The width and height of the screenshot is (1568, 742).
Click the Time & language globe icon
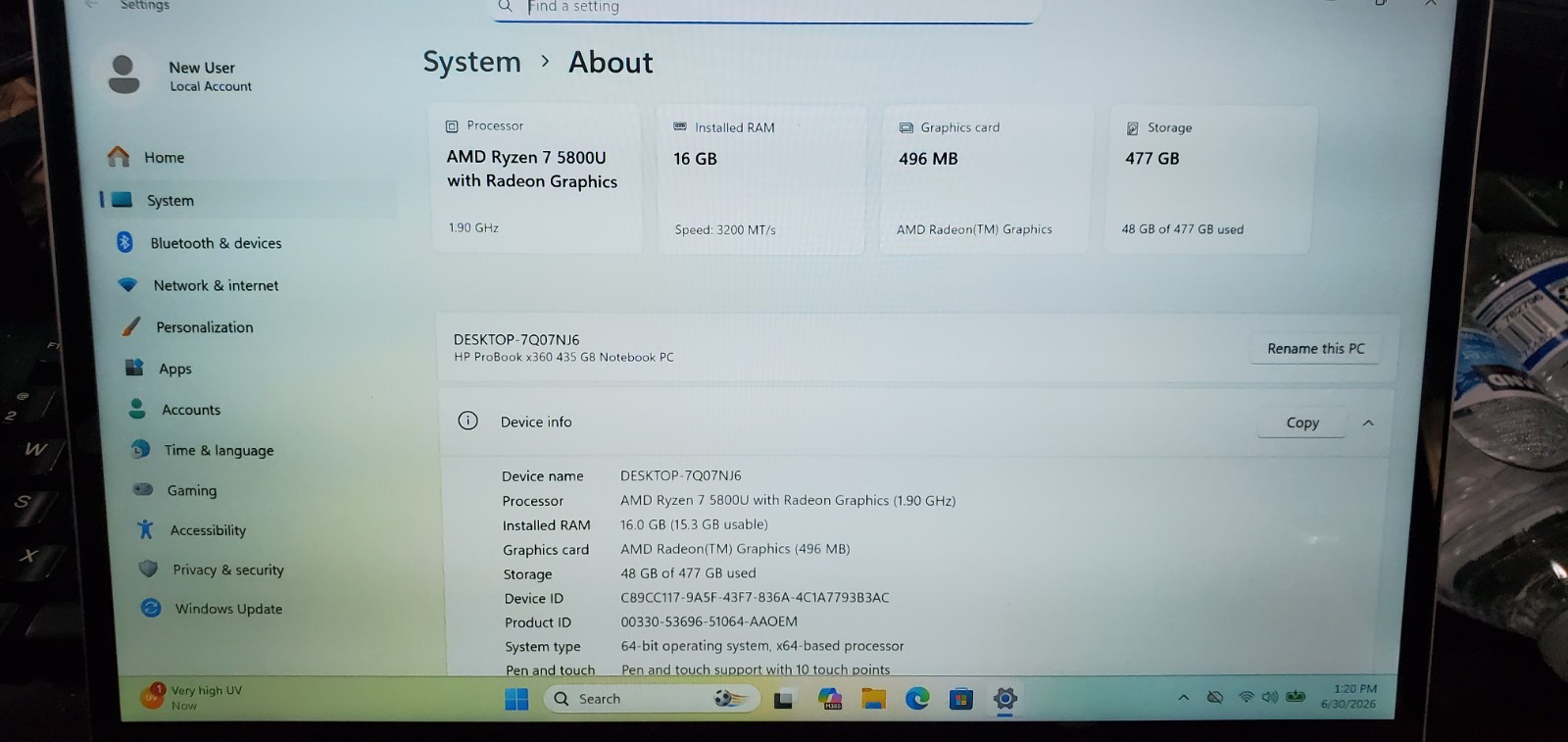(141, 449)
